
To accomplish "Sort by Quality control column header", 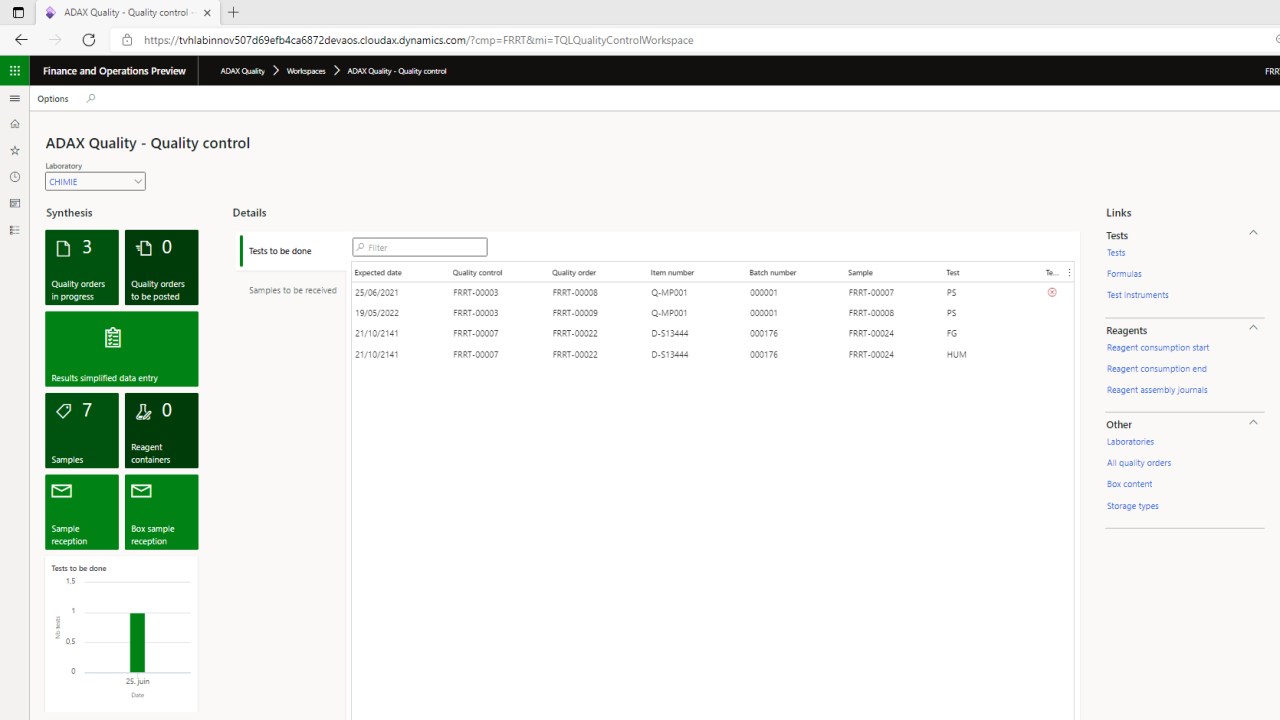I will point(477,273).
